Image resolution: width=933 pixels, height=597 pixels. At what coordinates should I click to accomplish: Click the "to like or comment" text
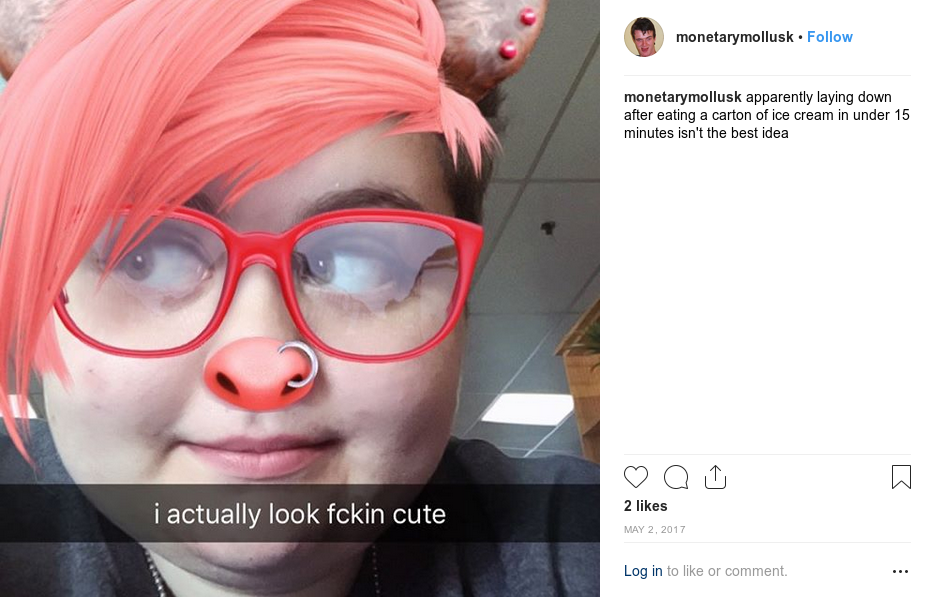tap(727, 571)
